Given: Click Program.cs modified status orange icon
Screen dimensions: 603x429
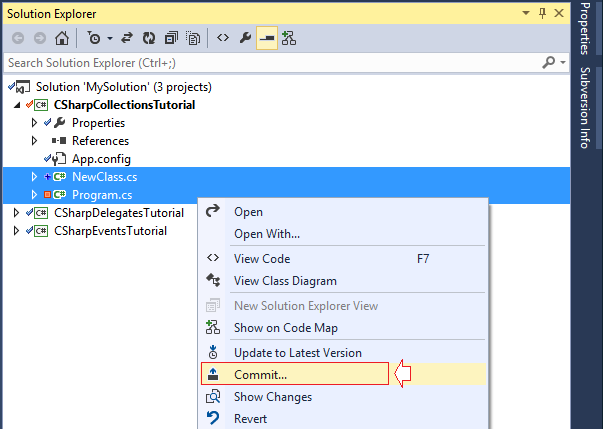Looking at the screenshot, I should (x=47, y=195).
